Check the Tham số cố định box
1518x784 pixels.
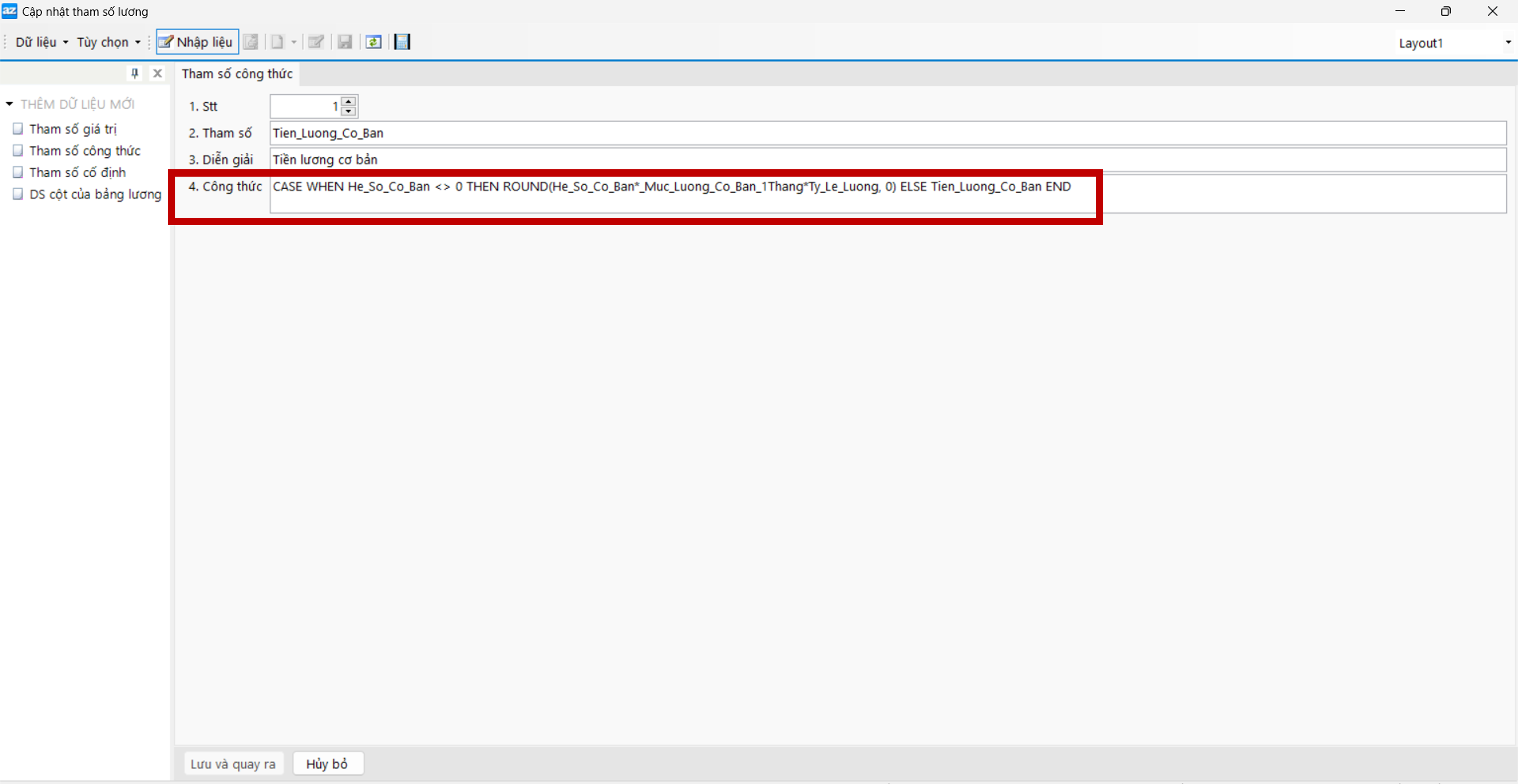pos(18,172)
